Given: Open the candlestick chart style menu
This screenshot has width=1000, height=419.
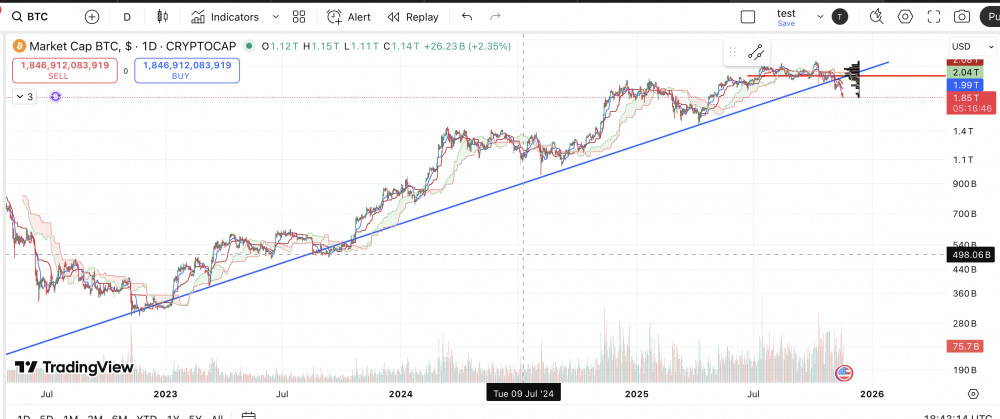Looking at the screenshot, I should 162,17.
